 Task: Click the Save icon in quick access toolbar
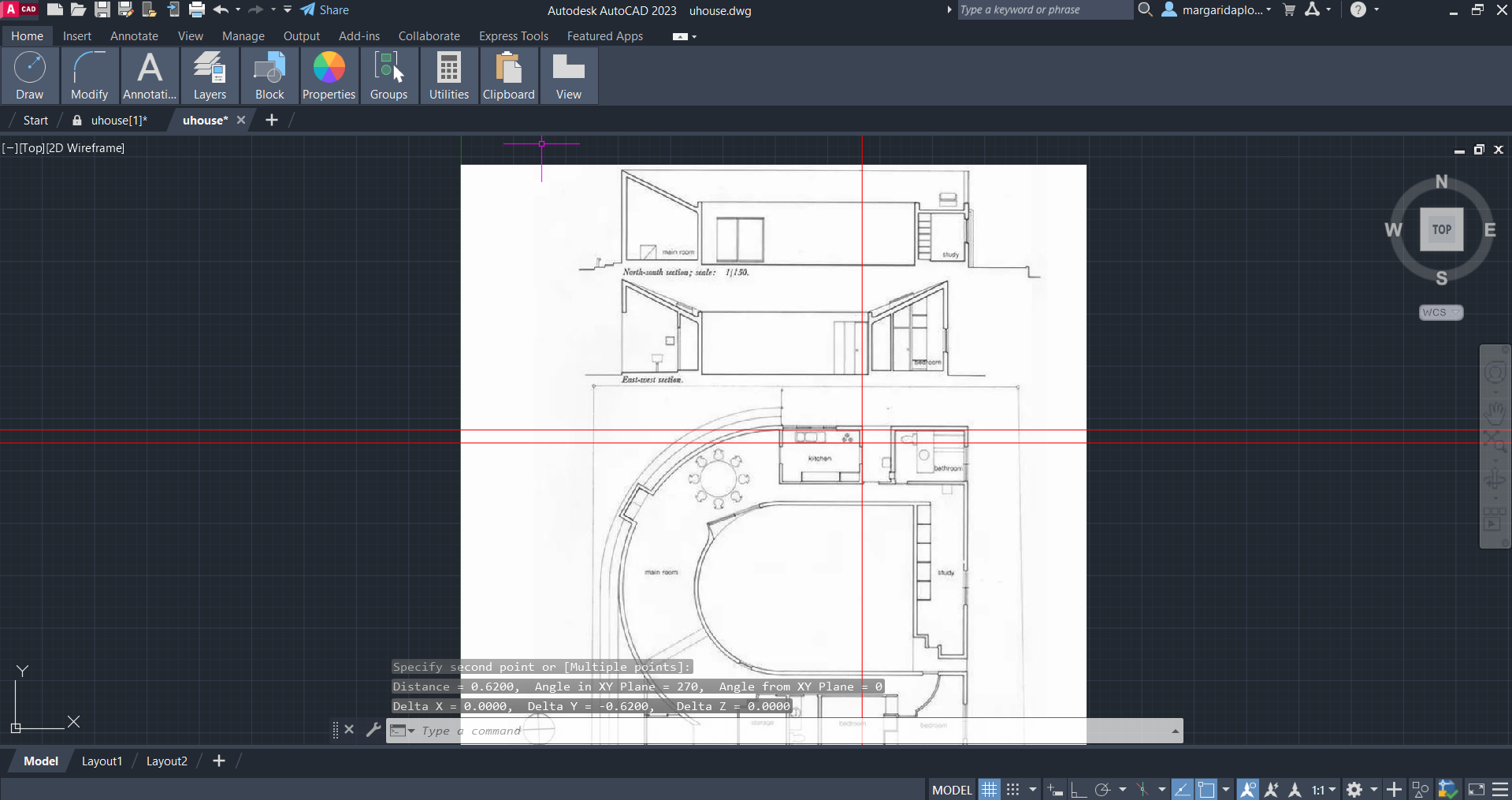click(102, 10)
